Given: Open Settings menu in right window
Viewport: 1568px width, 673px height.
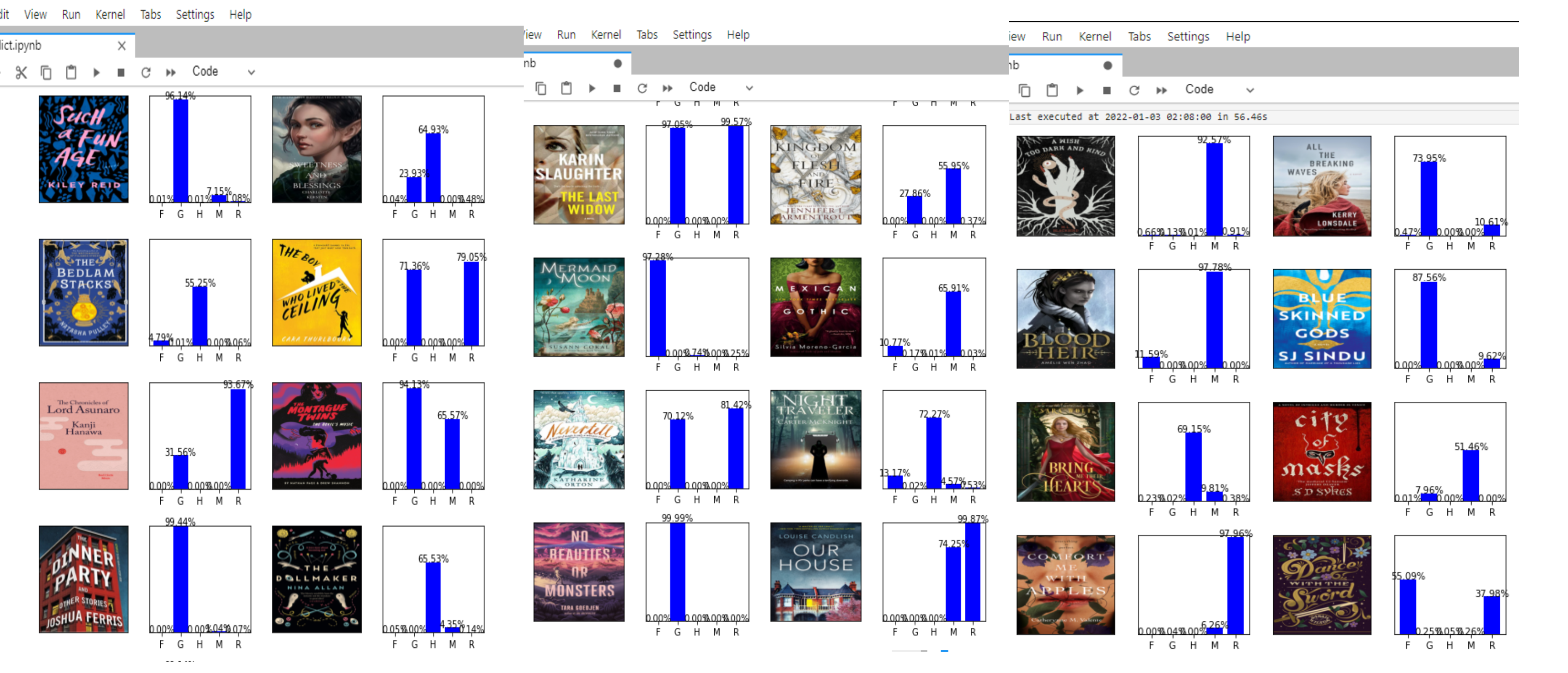Looking at the screenshot, I should [1188, 37].
